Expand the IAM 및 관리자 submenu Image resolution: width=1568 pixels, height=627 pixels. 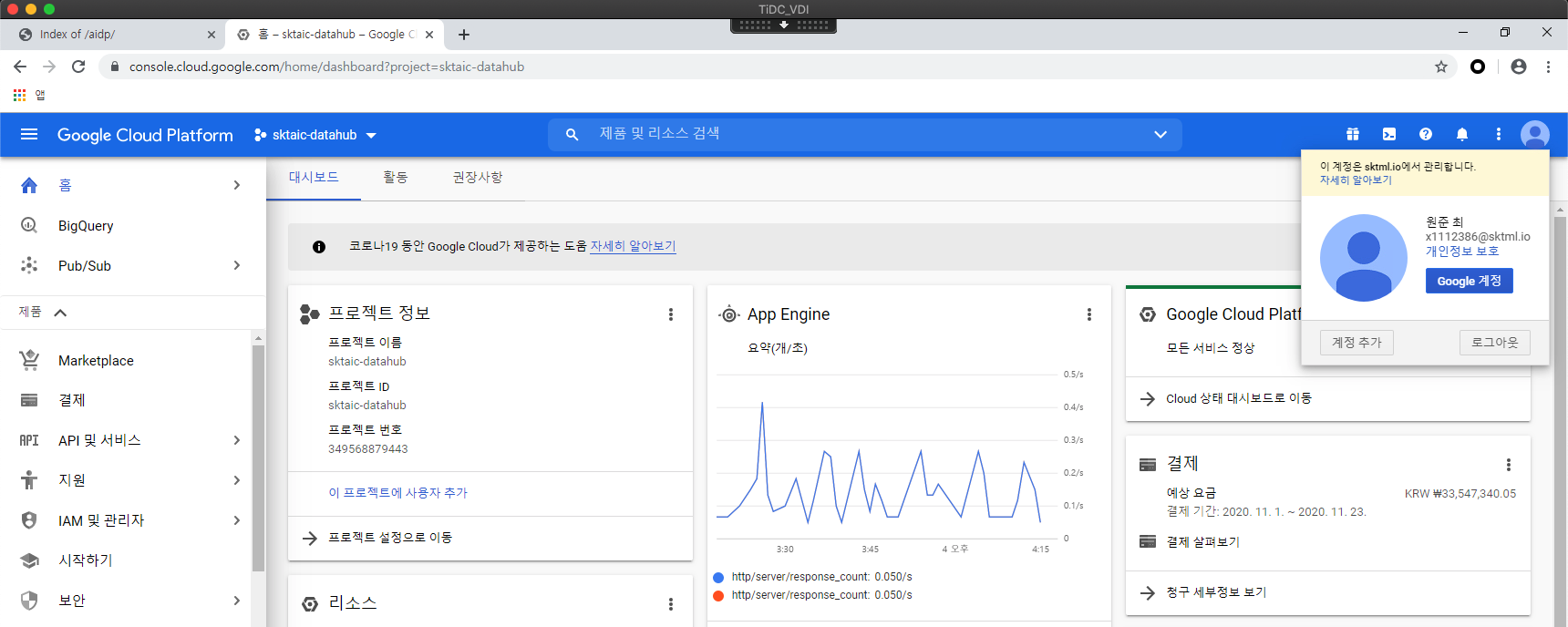pos(237,520)
